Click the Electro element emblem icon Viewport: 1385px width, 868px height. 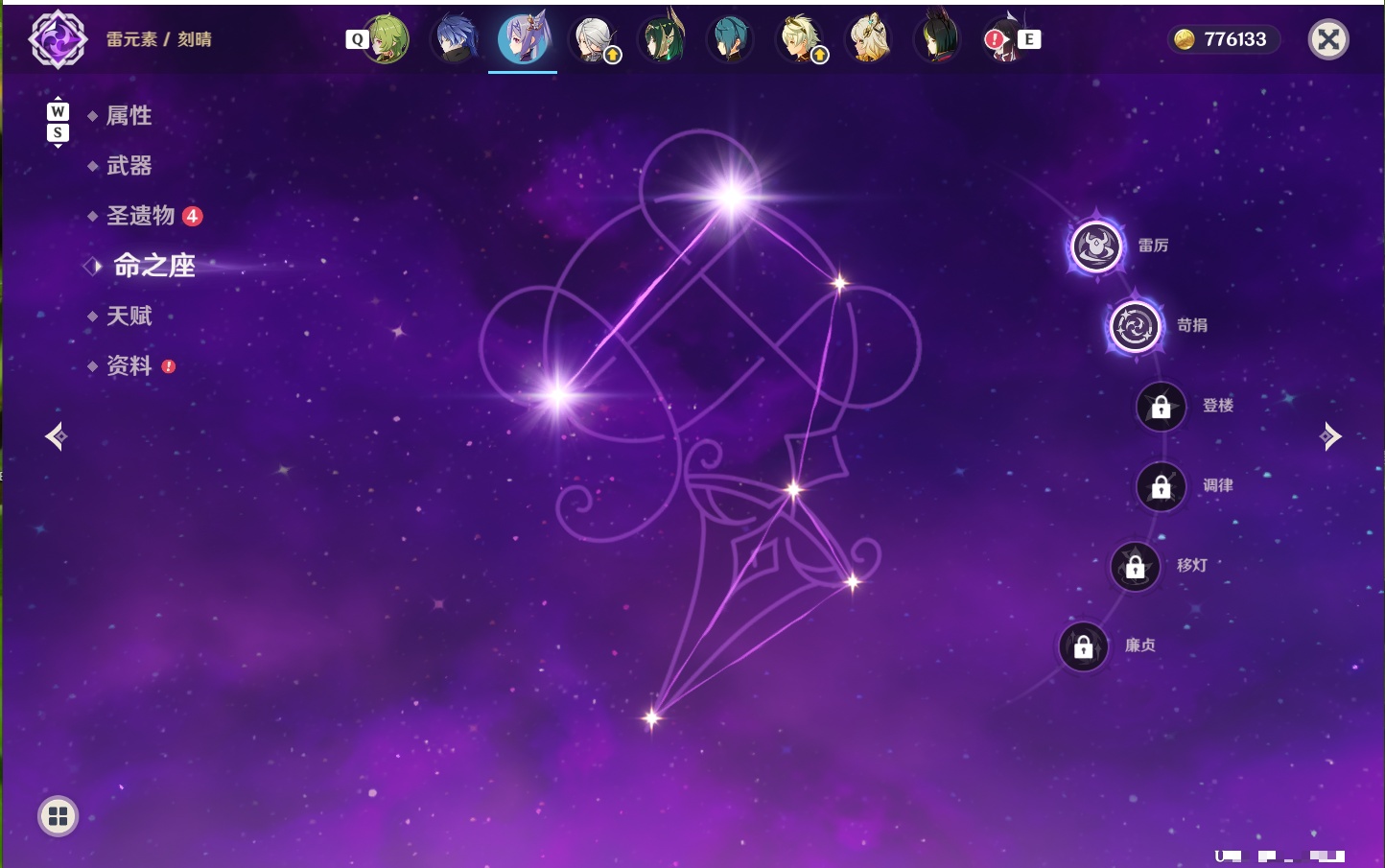point(58,39)
